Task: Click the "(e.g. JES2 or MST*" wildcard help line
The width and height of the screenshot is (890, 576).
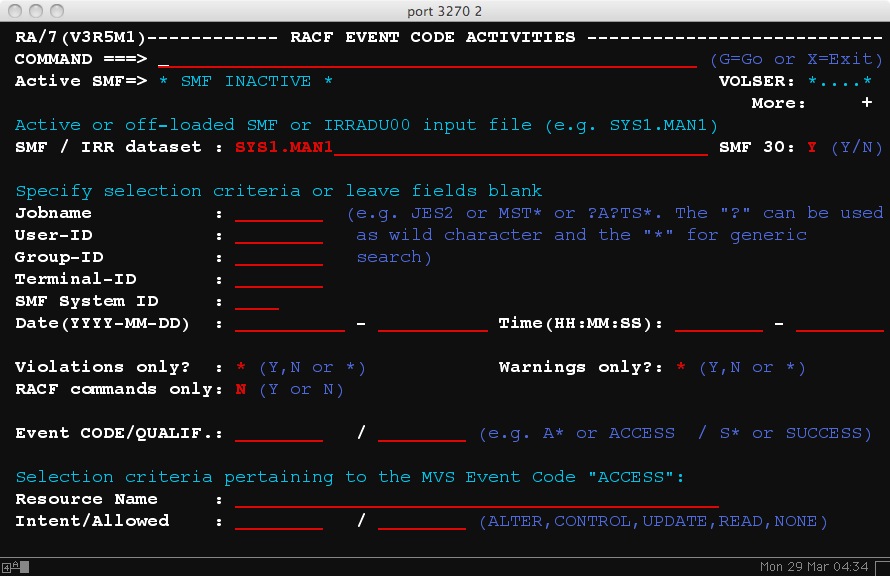Action: (615, 213)
